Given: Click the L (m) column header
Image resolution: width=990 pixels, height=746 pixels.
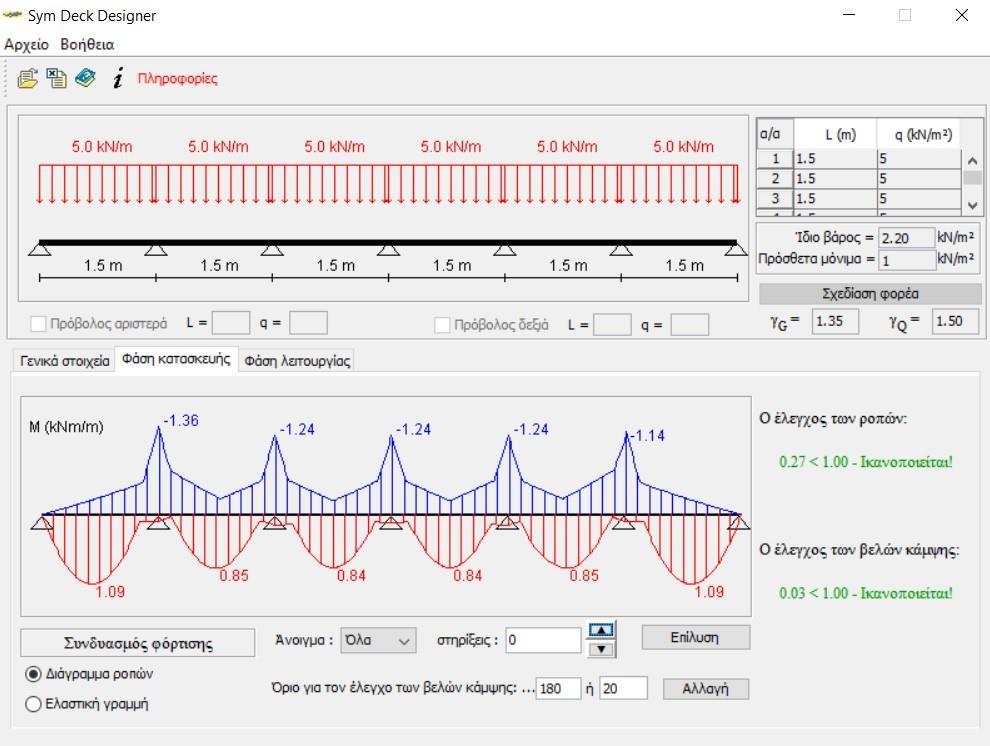Looking at the screenshot, I should tap(835, 134).
